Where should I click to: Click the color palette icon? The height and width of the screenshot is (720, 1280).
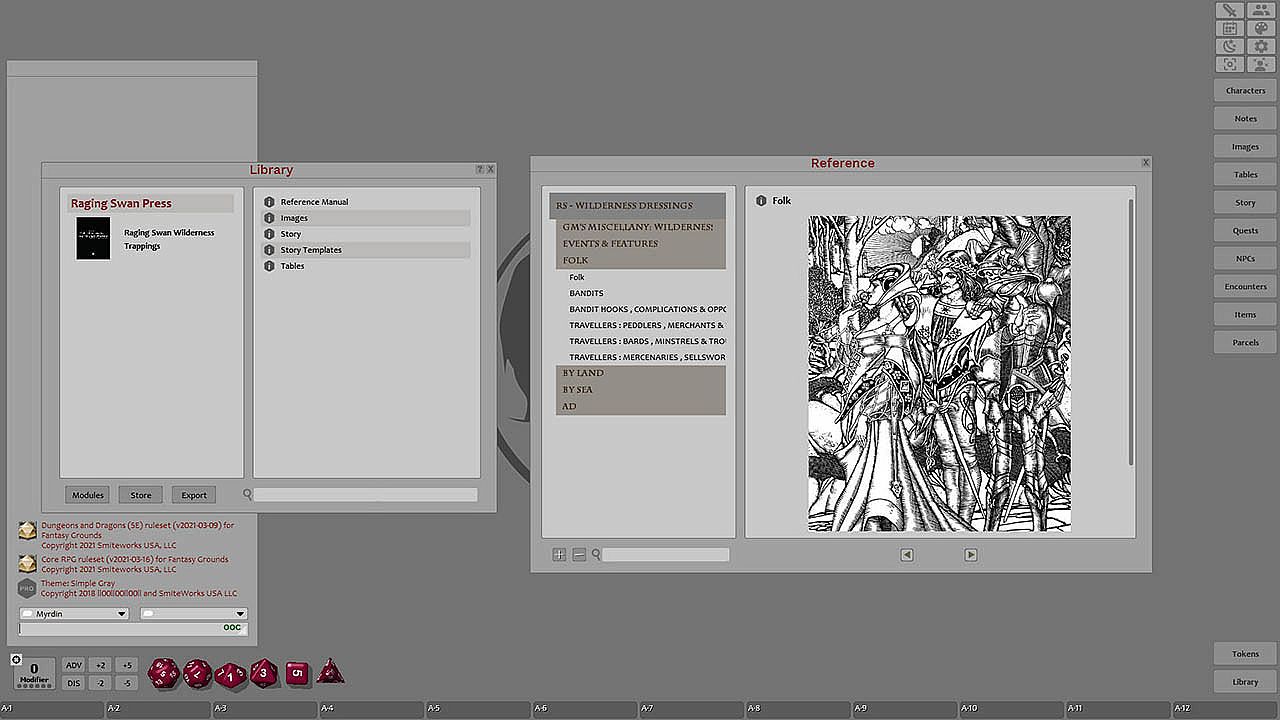pos(1261,29)
